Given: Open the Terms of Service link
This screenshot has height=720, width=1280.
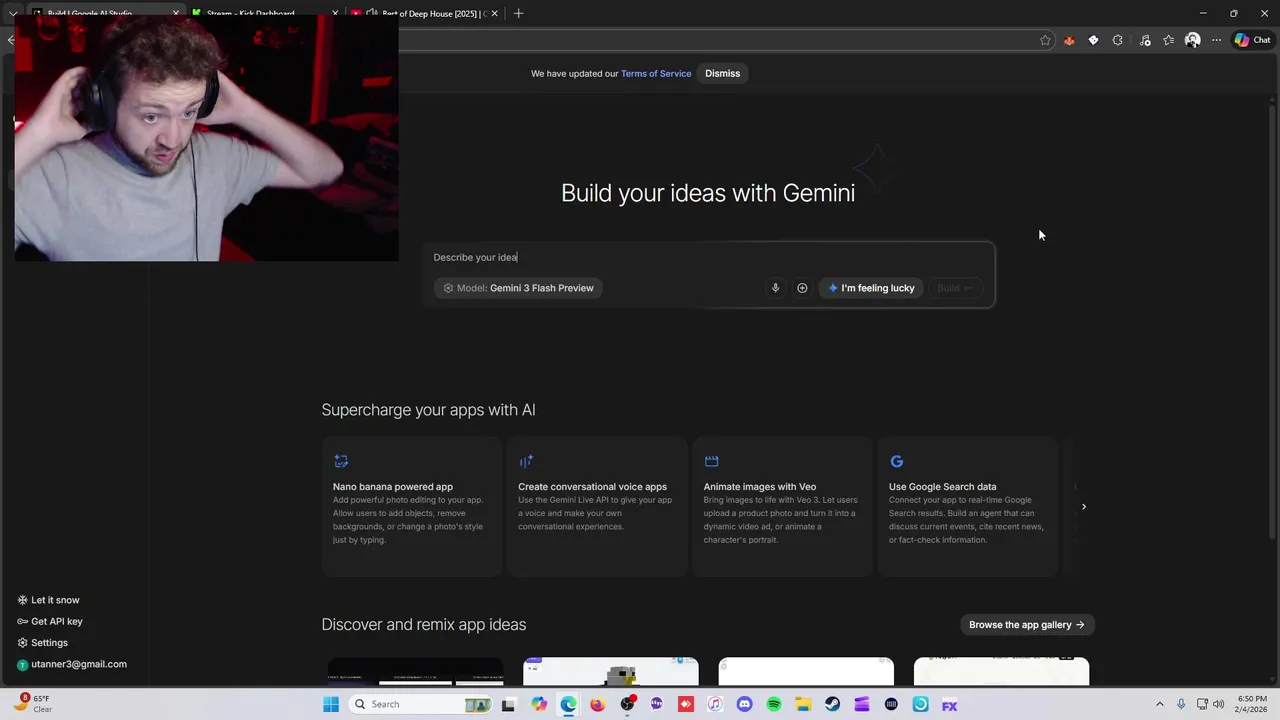Looking at the screenshot, I should (x=656, y=73).
